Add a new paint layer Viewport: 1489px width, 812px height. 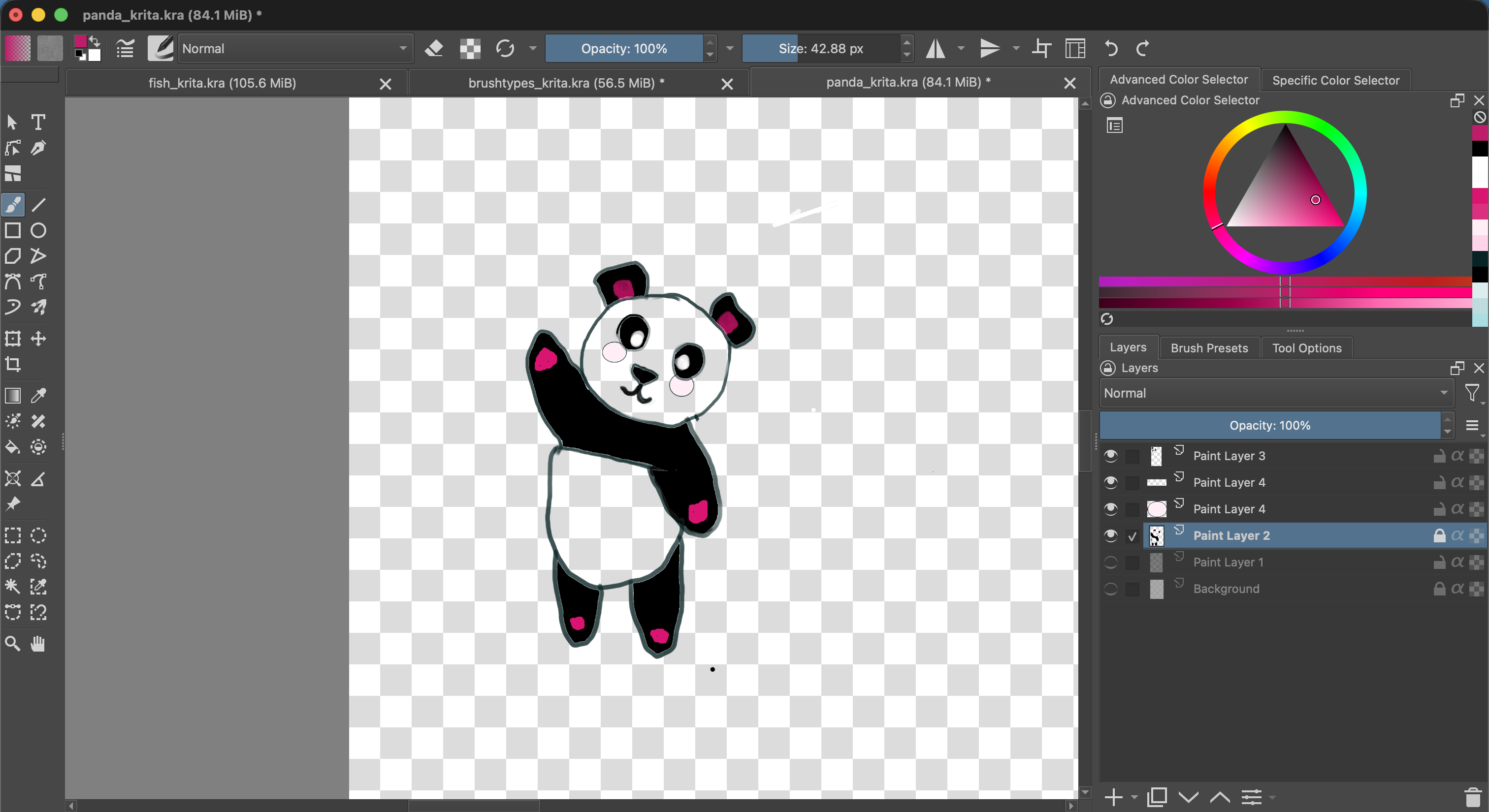[x=1113, y=798]
